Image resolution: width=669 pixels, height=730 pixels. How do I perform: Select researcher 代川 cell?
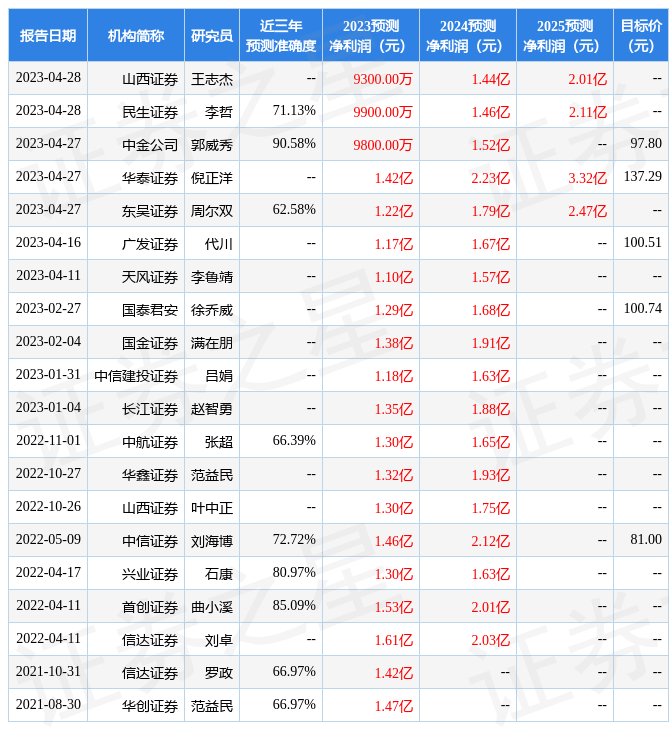pyautogui.click(x=212, y=244)
